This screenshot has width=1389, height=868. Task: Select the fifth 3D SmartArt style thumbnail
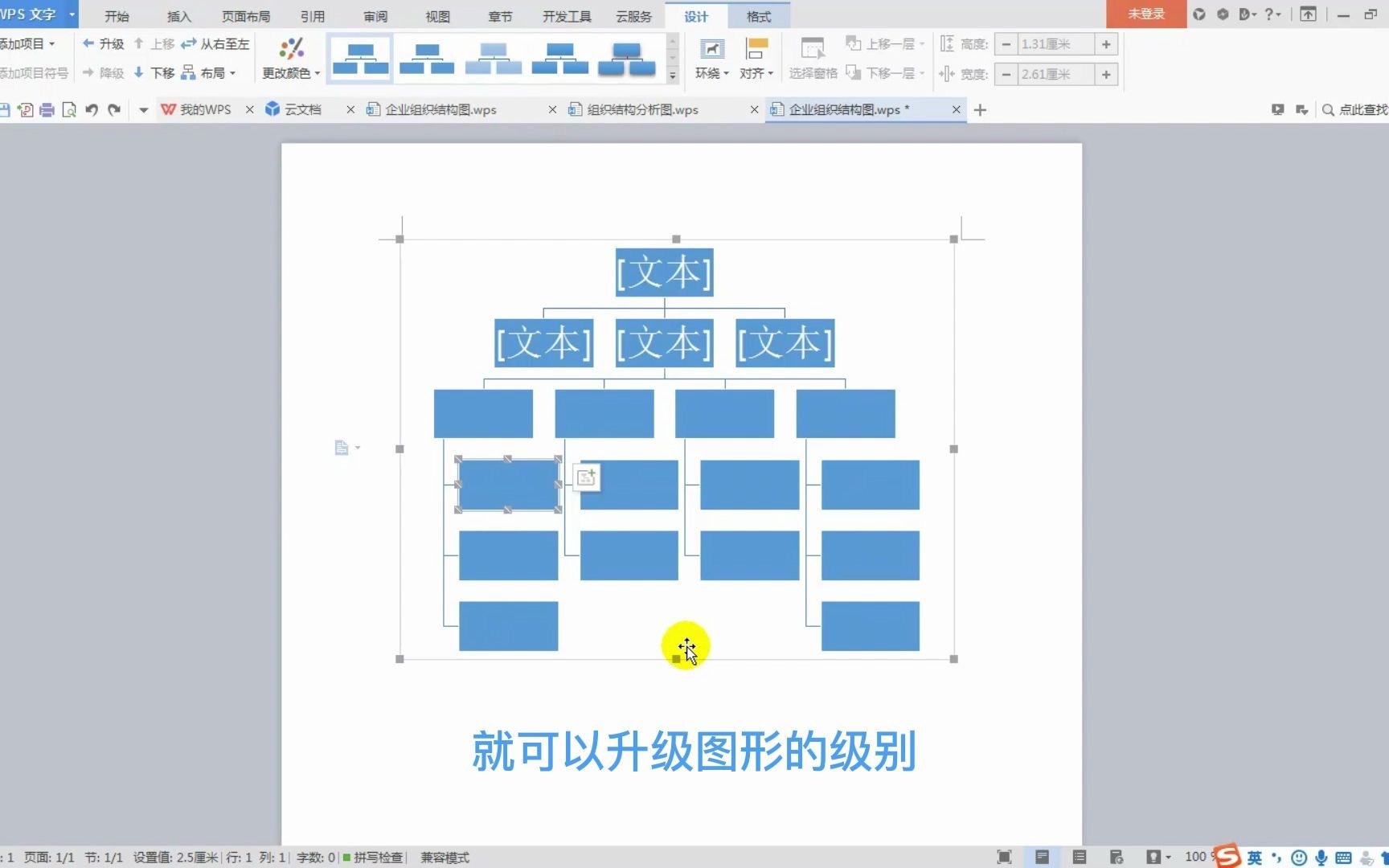[x=627, y=59]
